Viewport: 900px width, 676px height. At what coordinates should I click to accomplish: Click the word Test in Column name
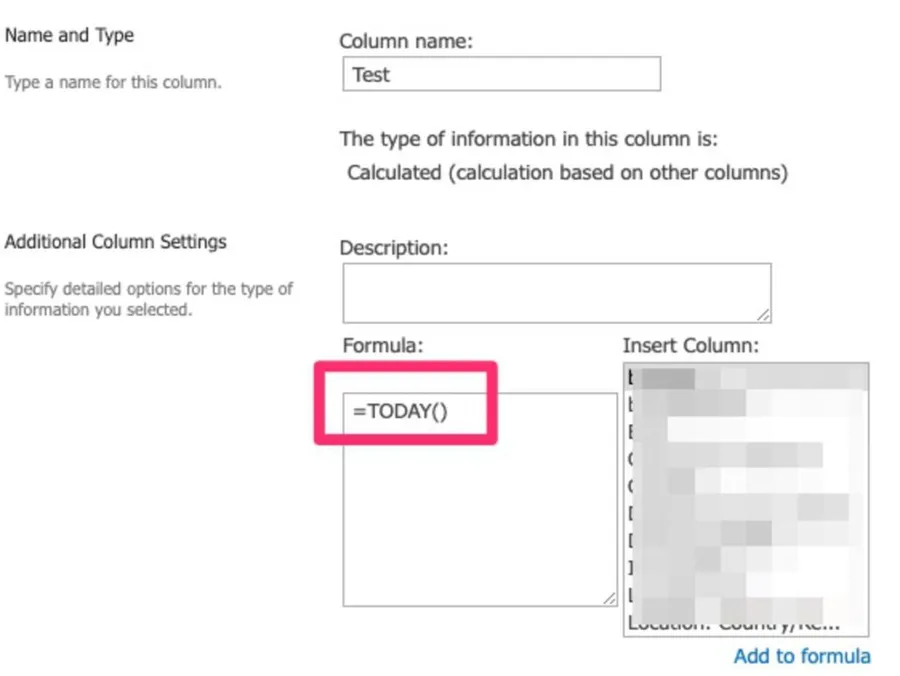point(371,74)
